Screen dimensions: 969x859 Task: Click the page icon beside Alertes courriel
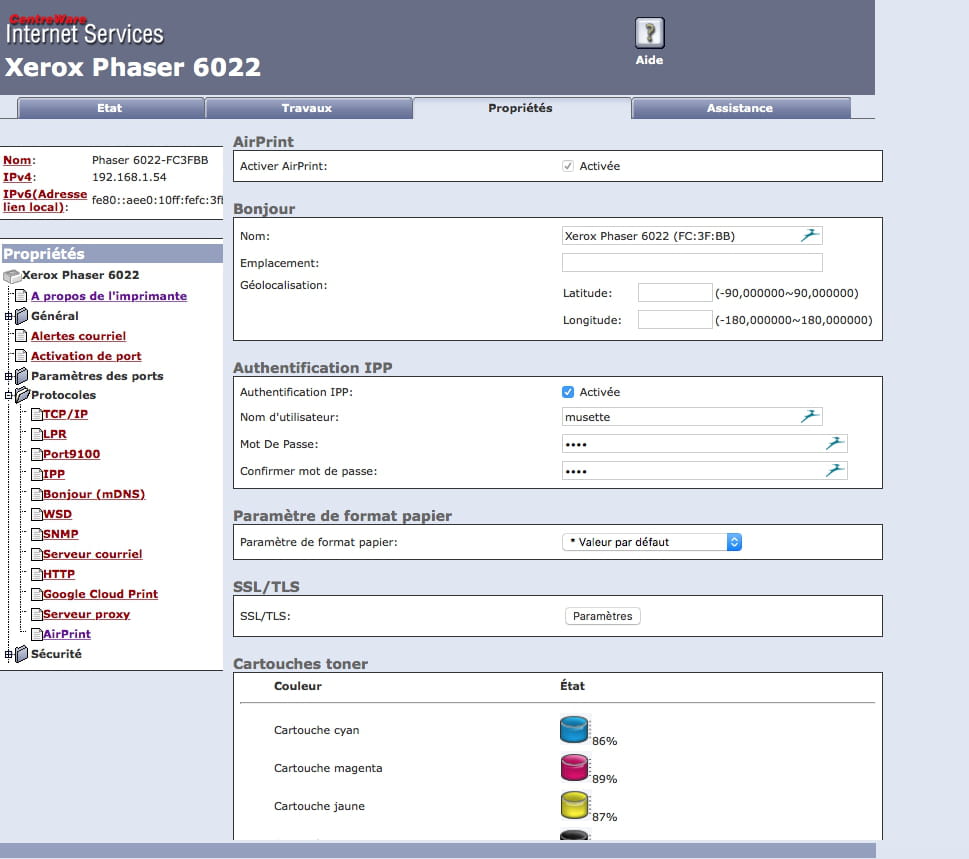(x=21, y=336)
